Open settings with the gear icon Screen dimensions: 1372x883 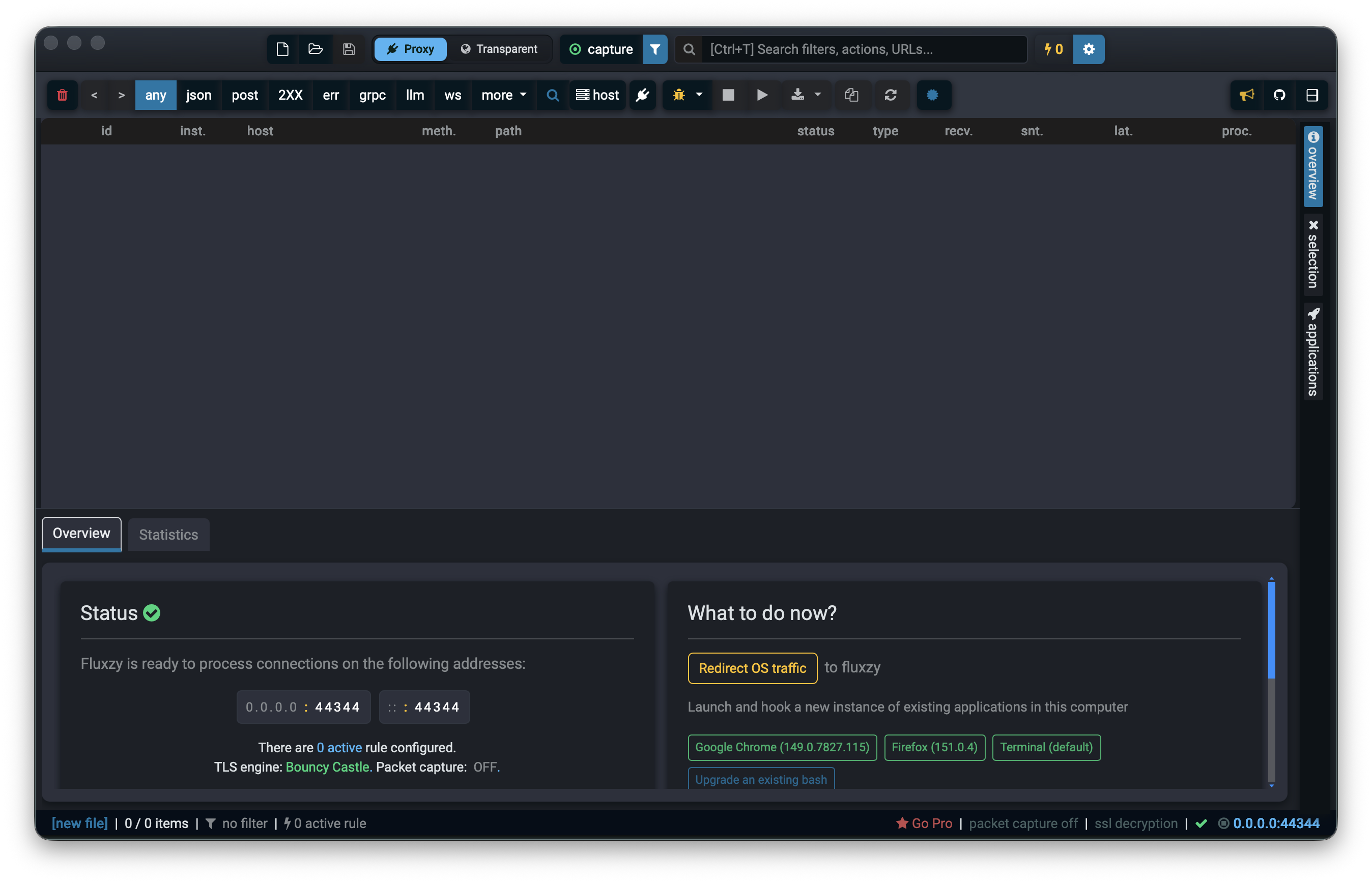click(1089, 49)
